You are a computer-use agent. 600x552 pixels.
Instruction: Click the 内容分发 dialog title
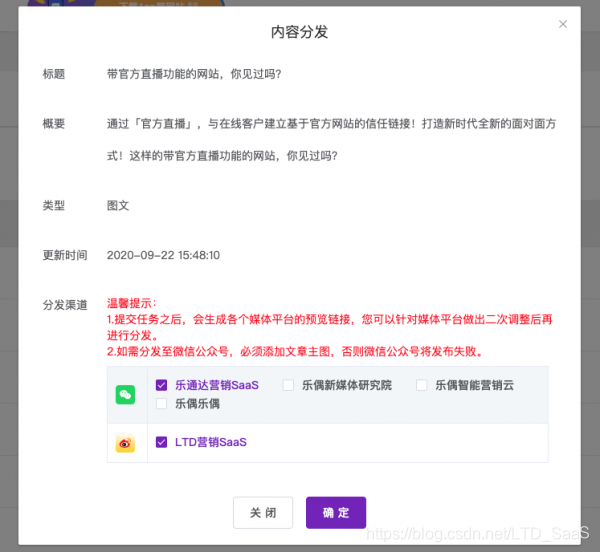click(299, 32)
